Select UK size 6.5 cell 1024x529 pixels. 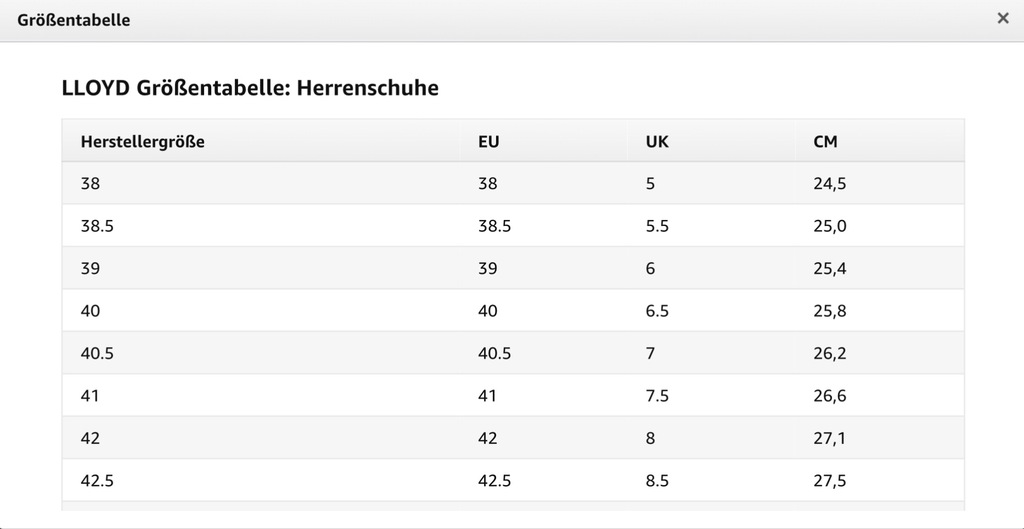[657, 311]
